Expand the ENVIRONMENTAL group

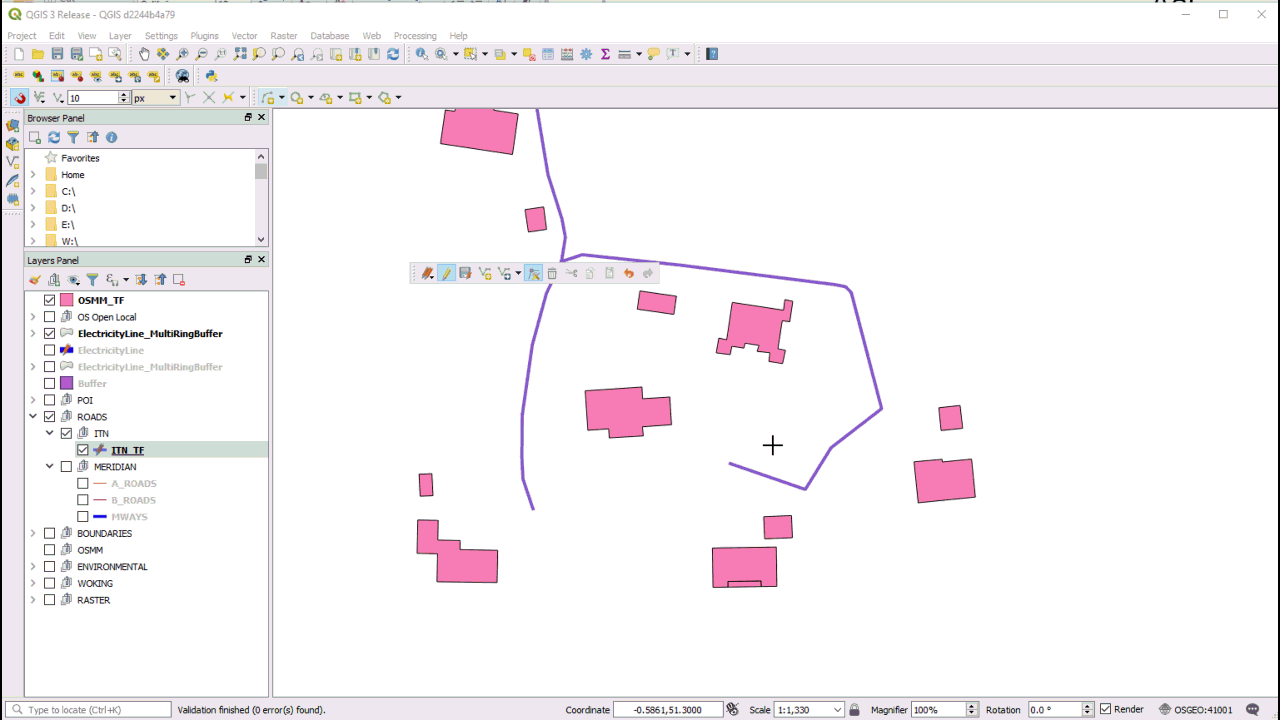tap(33, 567)
